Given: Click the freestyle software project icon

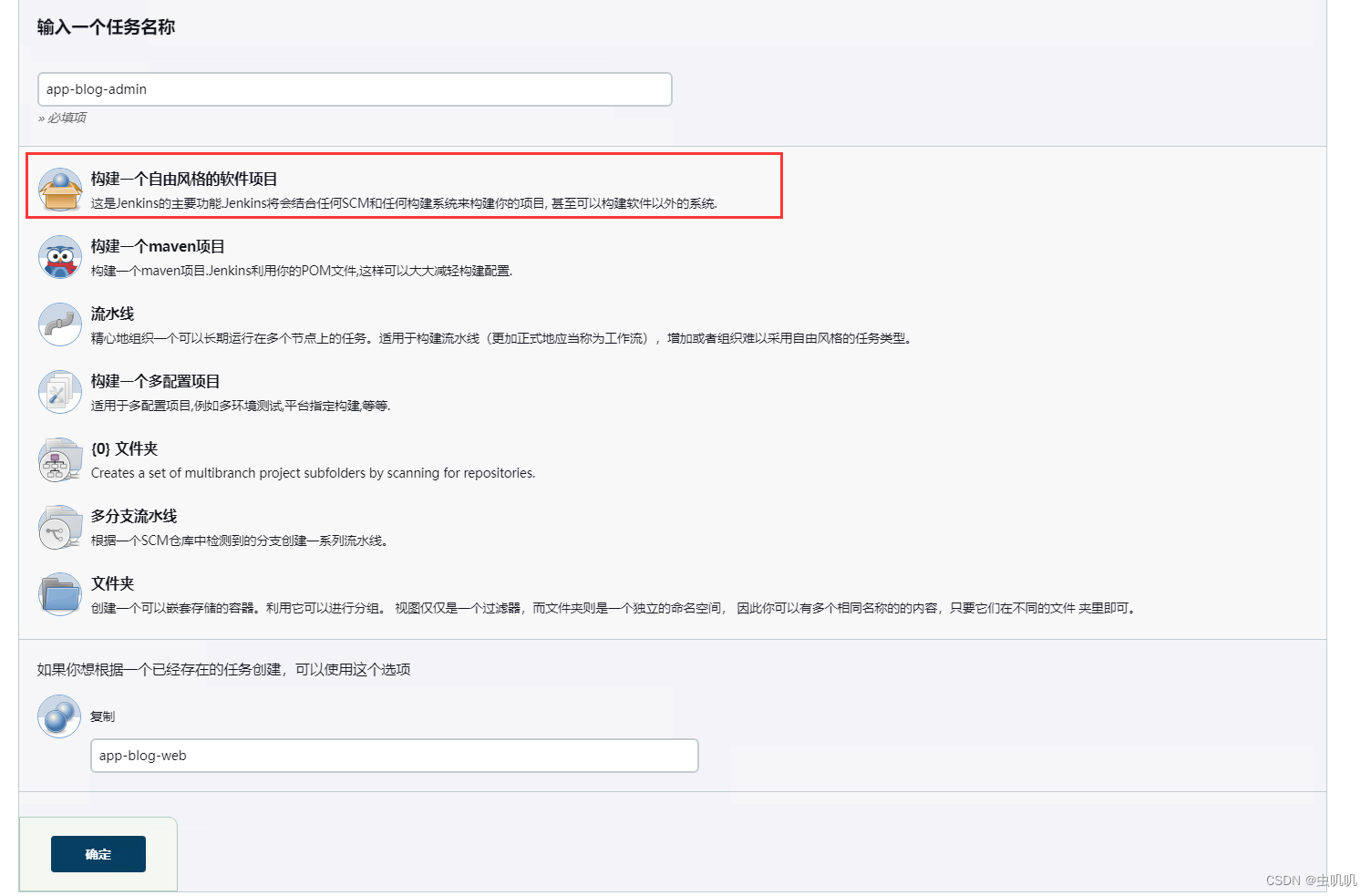Looking at the screenshot, I should click(60, 190).
